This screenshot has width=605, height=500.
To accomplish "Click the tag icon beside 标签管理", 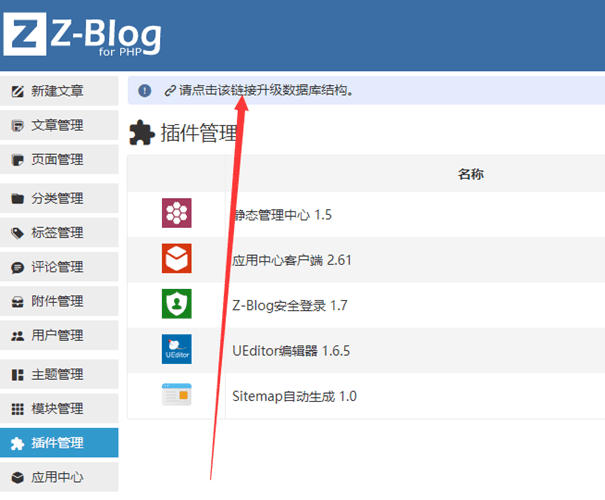I will (x=17, y=233).
